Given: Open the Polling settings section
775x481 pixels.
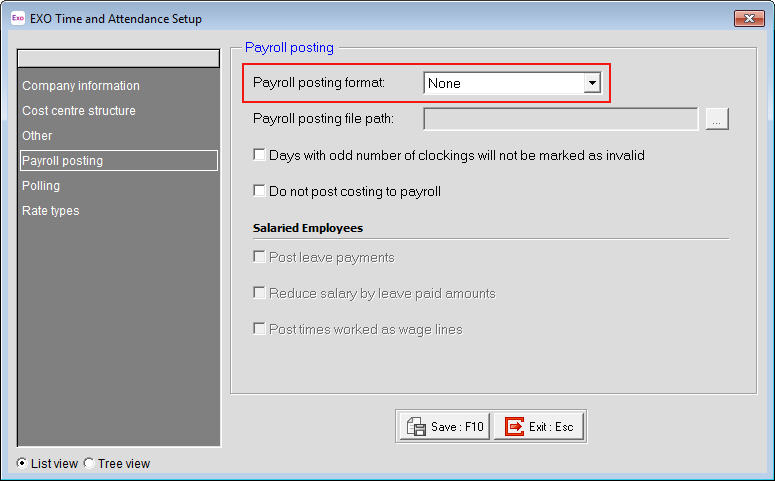Looking at the screenshot, I should click(119, 186).
